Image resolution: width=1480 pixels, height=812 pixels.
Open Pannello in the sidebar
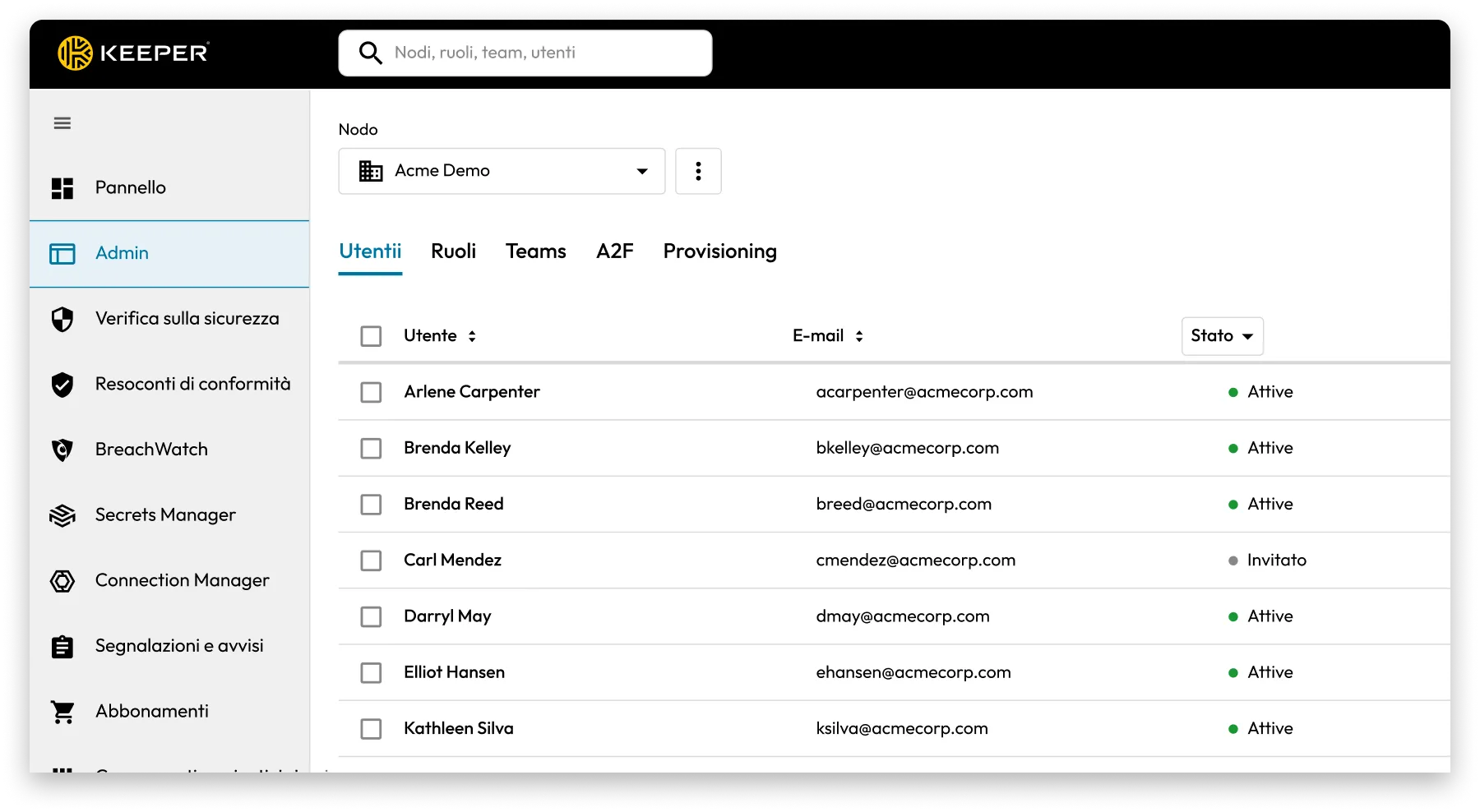tap(169, 188)
